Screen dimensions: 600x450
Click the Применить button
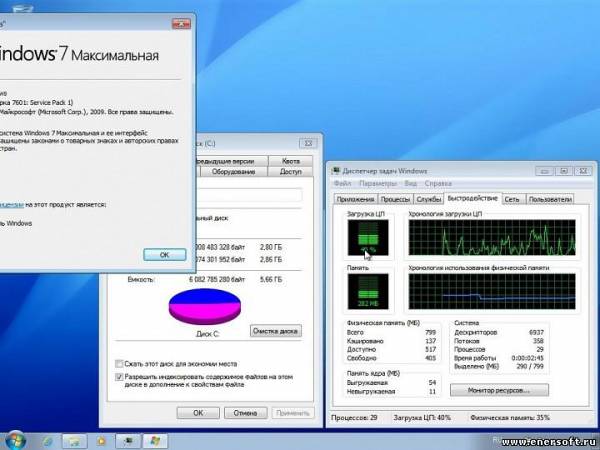293,413
